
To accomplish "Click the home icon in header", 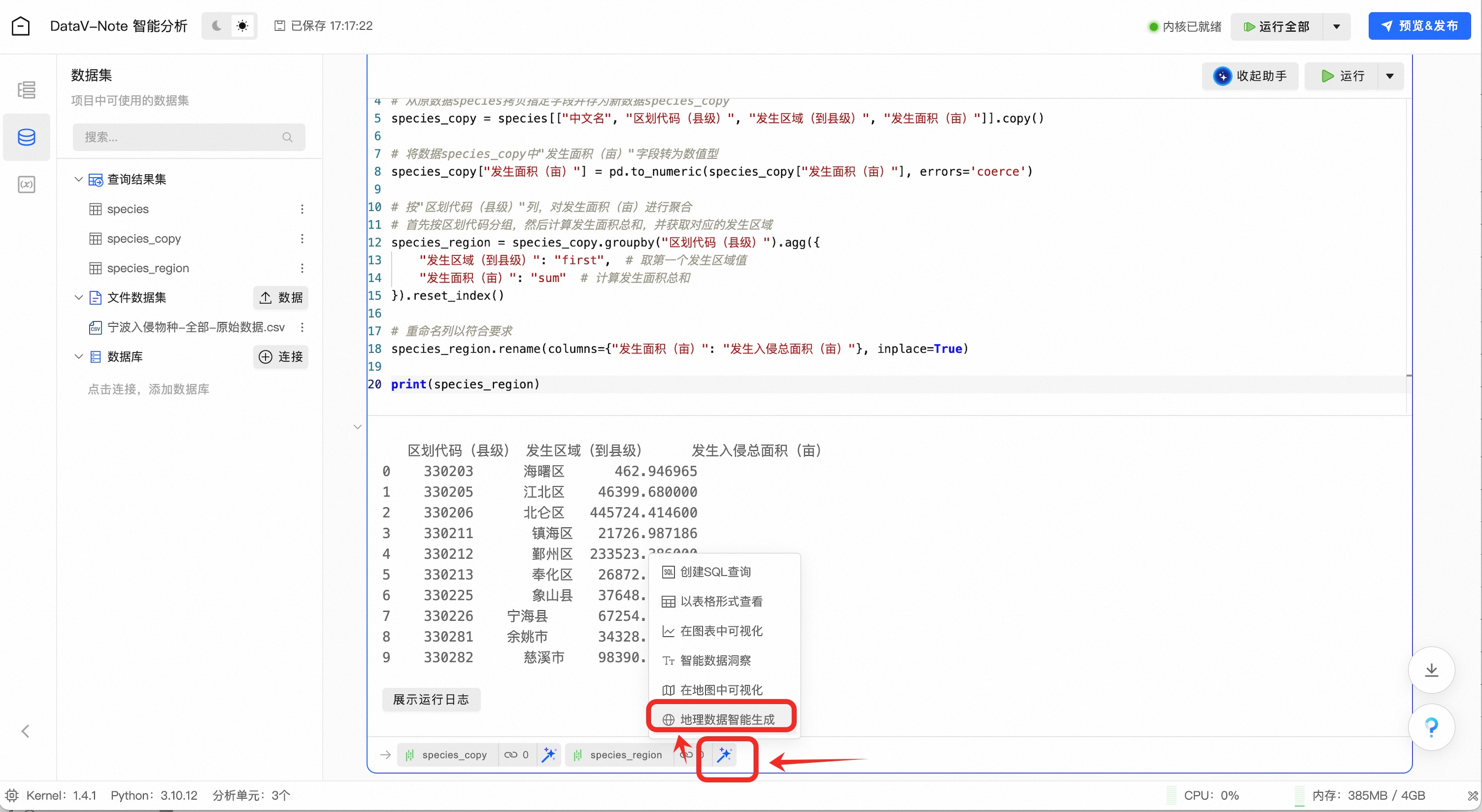I will click(21, 26).
